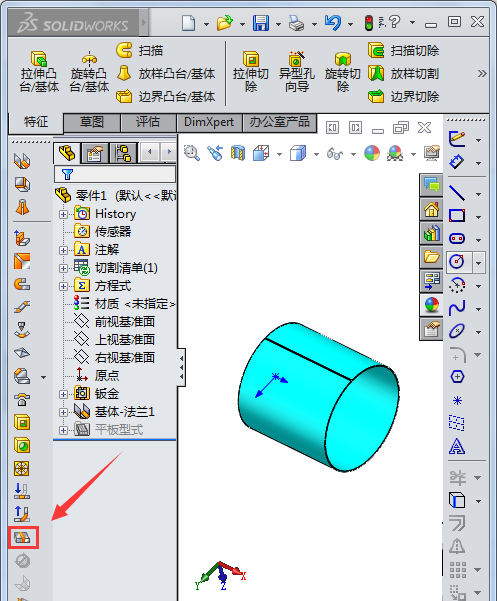Open the display style dropdown arrow

coord(316,154)
